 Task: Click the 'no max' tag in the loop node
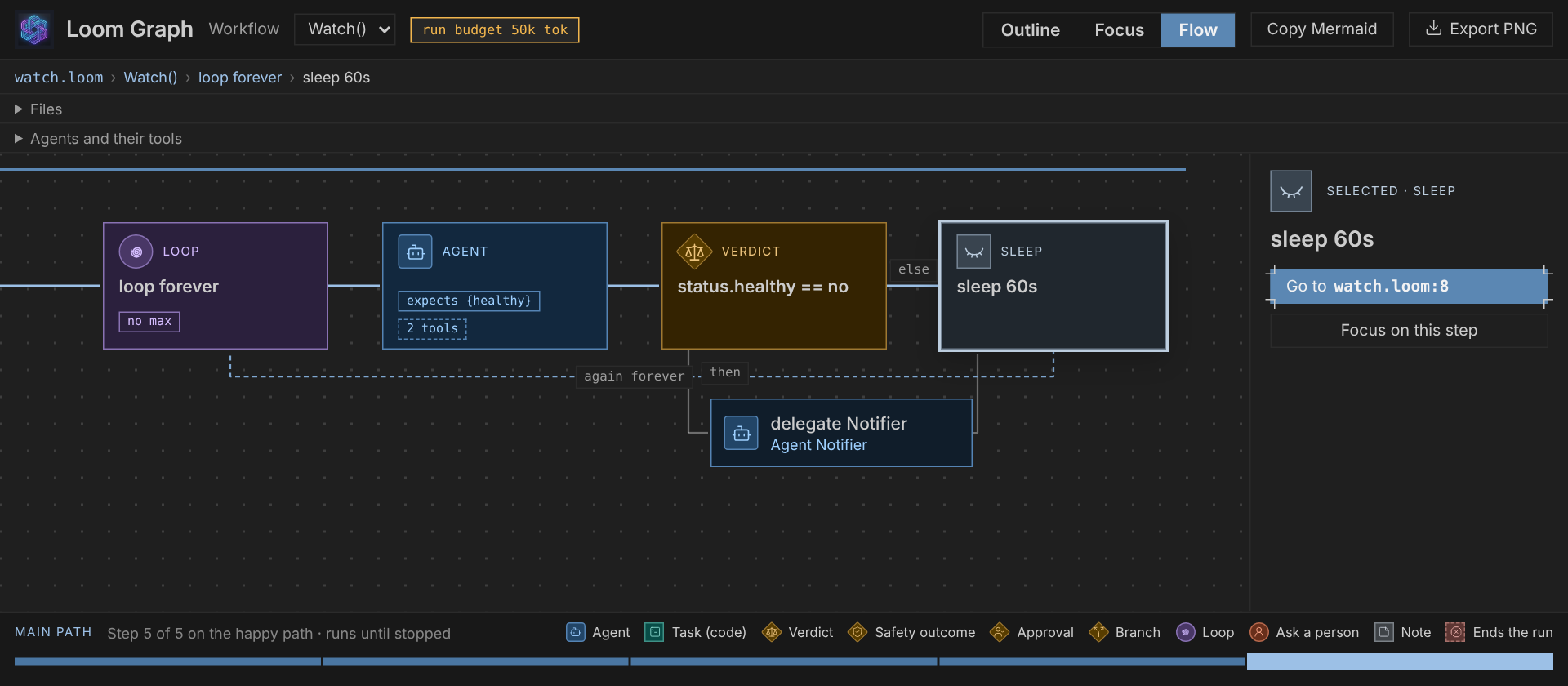point(149,322)
